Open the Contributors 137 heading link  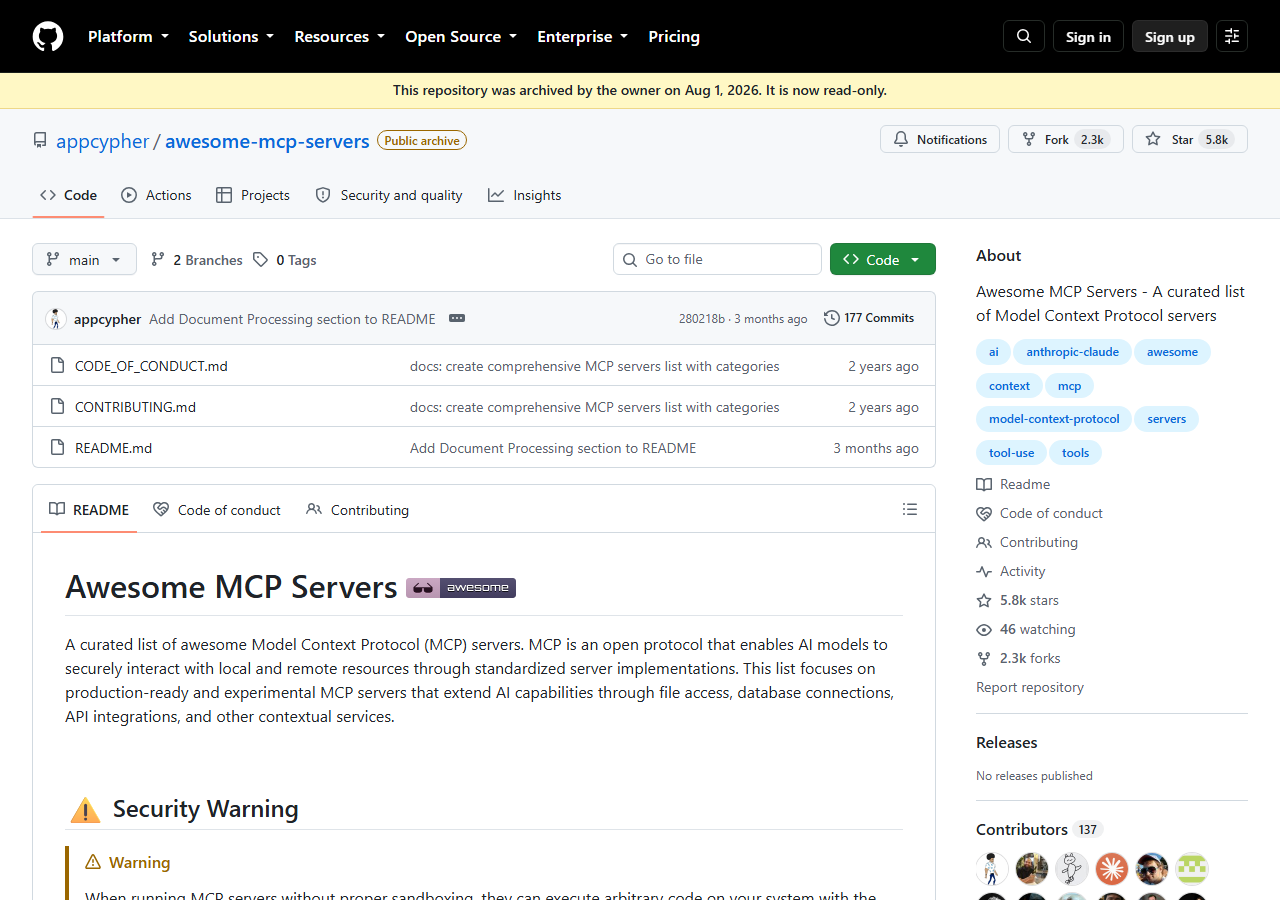[x=1039, y=829]
